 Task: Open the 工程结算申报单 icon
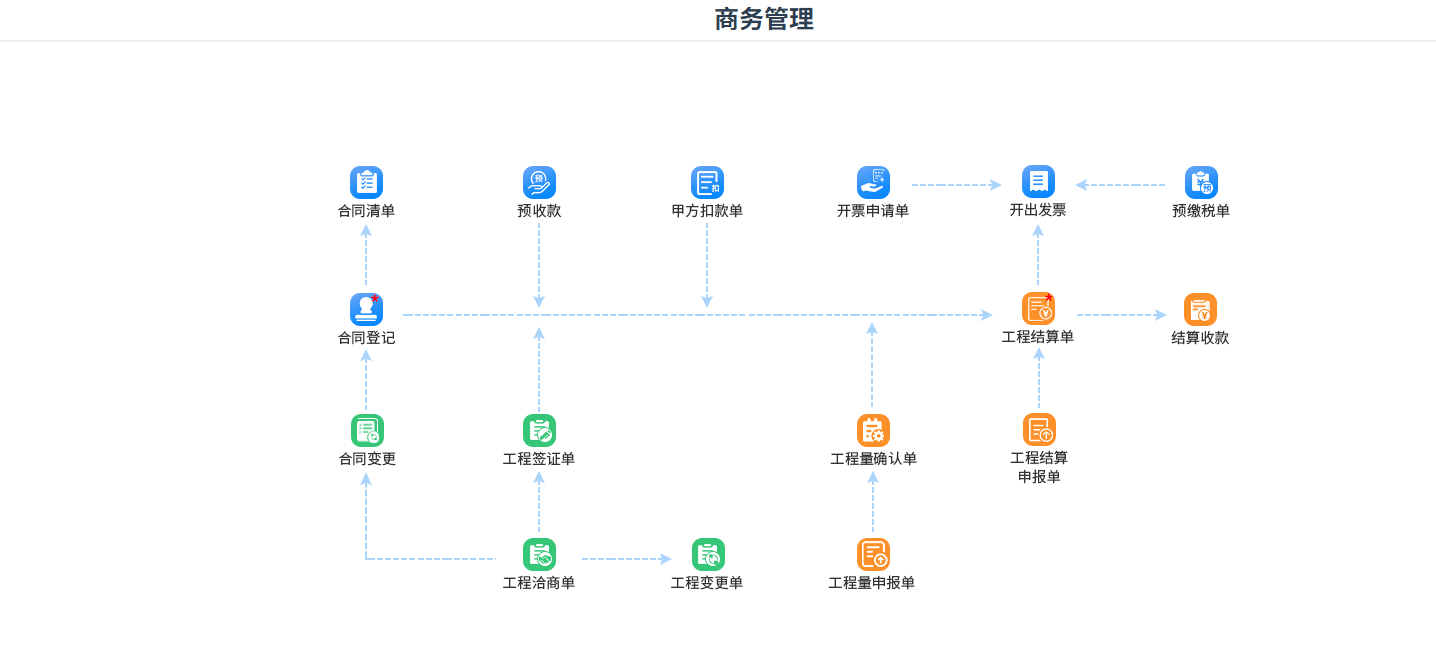(1039, 429)
